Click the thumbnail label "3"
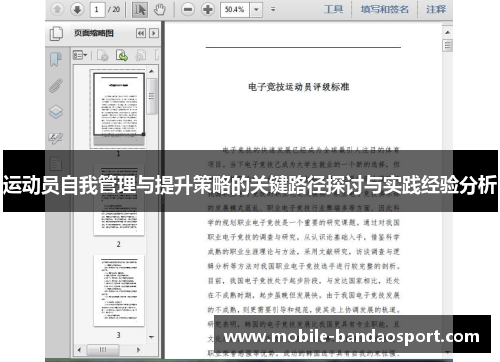500x362 pixels. [118, 335]
